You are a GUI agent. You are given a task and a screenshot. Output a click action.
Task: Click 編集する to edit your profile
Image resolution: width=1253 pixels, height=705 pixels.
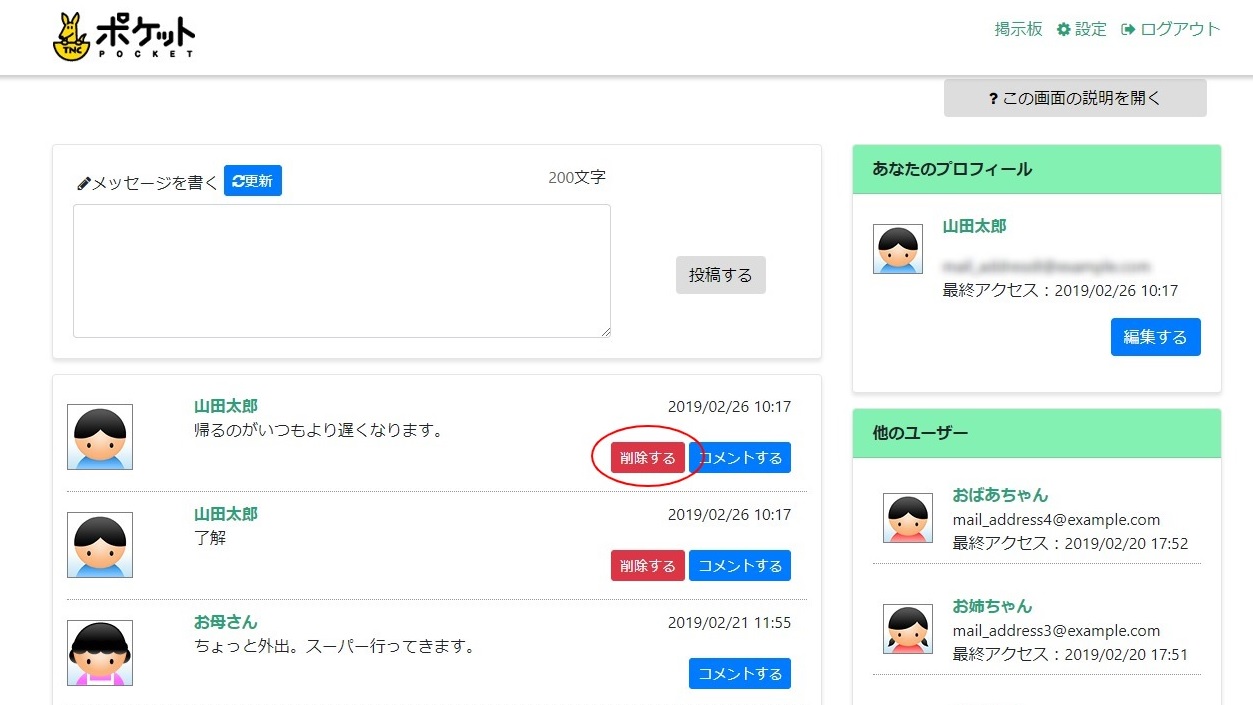(x=1155, y=337)
